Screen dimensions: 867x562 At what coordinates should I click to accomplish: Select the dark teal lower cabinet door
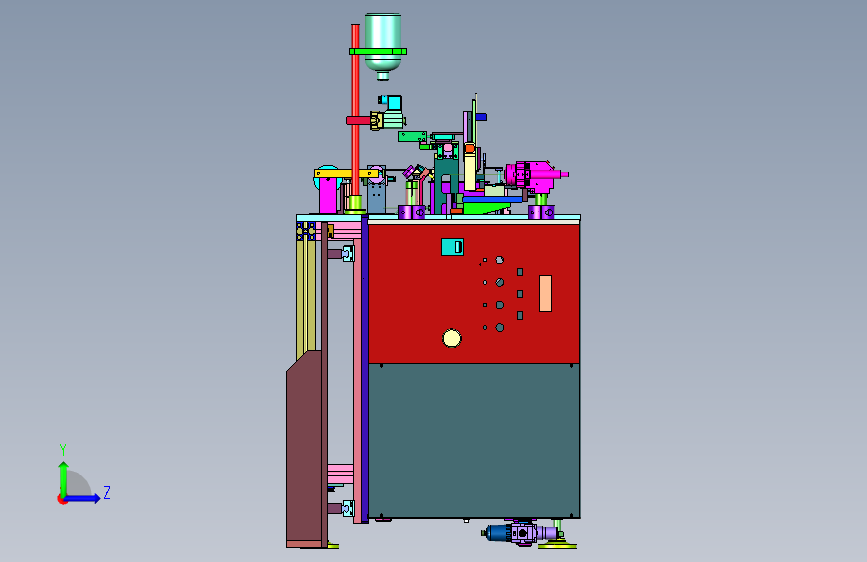coord(473,440)
